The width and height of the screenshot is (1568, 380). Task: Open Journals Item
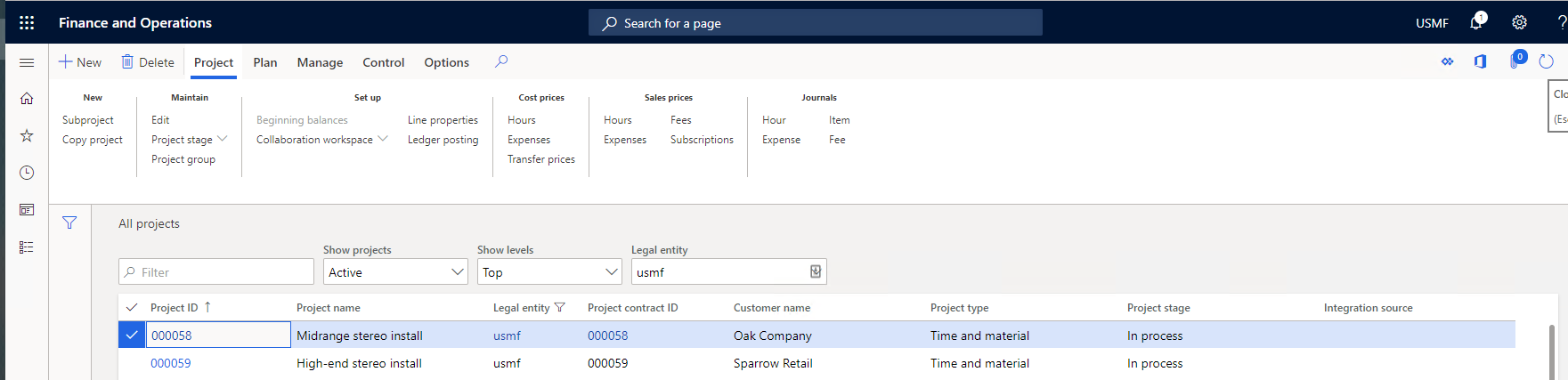[840, 120]
